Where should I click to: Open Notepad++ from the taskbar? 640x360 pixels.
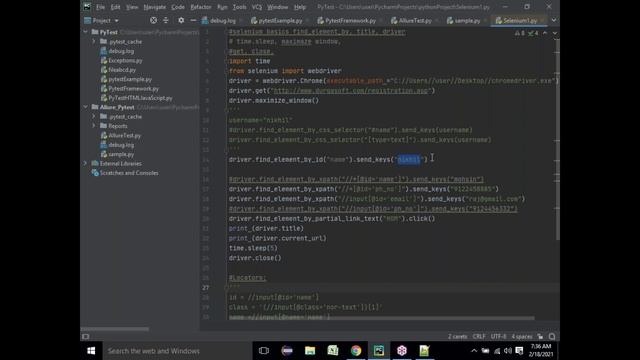pyautogui.click(x=424, y=351)
